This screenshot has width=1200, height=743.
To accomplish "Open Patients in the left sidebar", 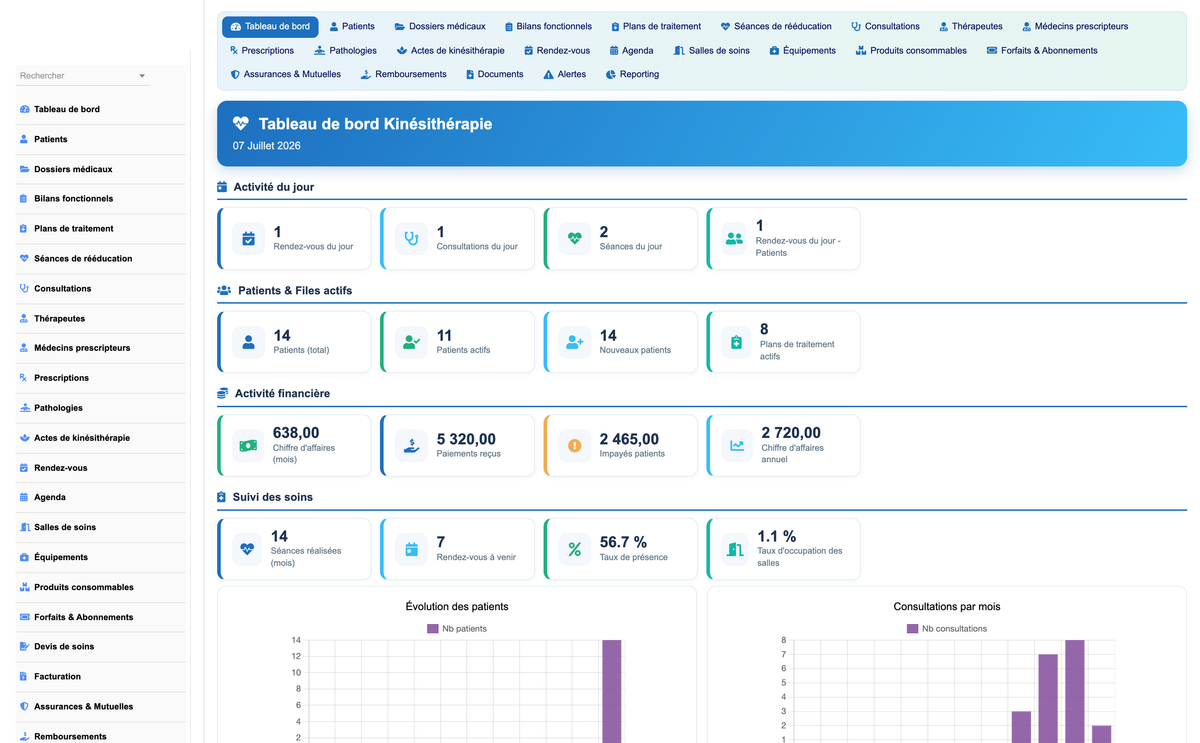I will [101, 139].
